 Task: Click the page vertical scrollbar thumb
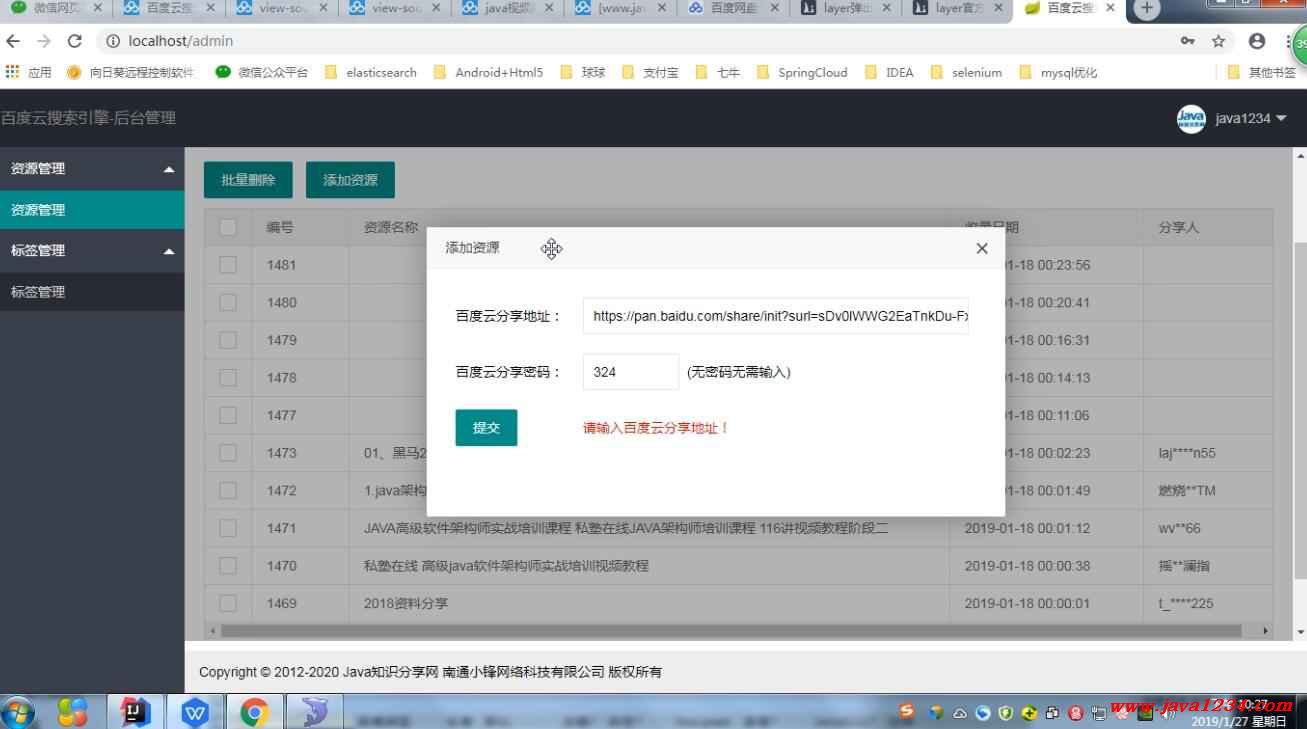[x=1300, y=410]
